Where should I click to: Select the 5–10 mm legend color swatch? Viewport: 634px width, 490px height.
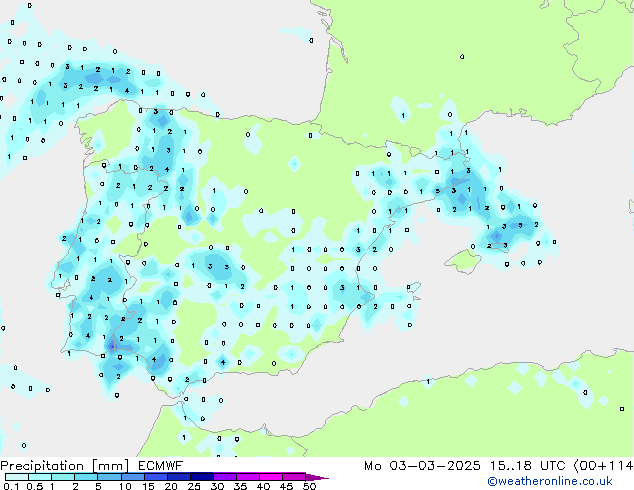[109, 477]
